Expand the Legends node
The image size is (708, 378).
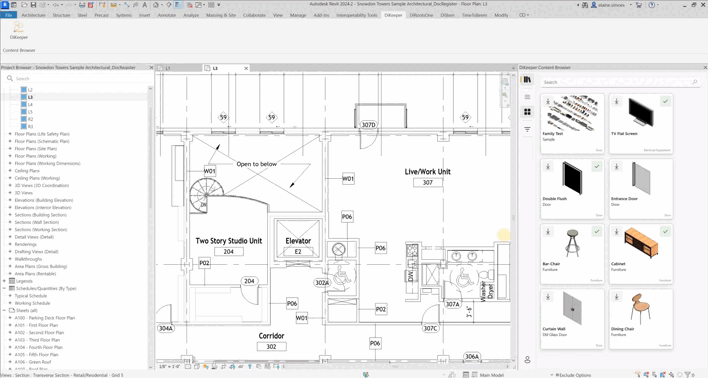(x=5, y=281)
